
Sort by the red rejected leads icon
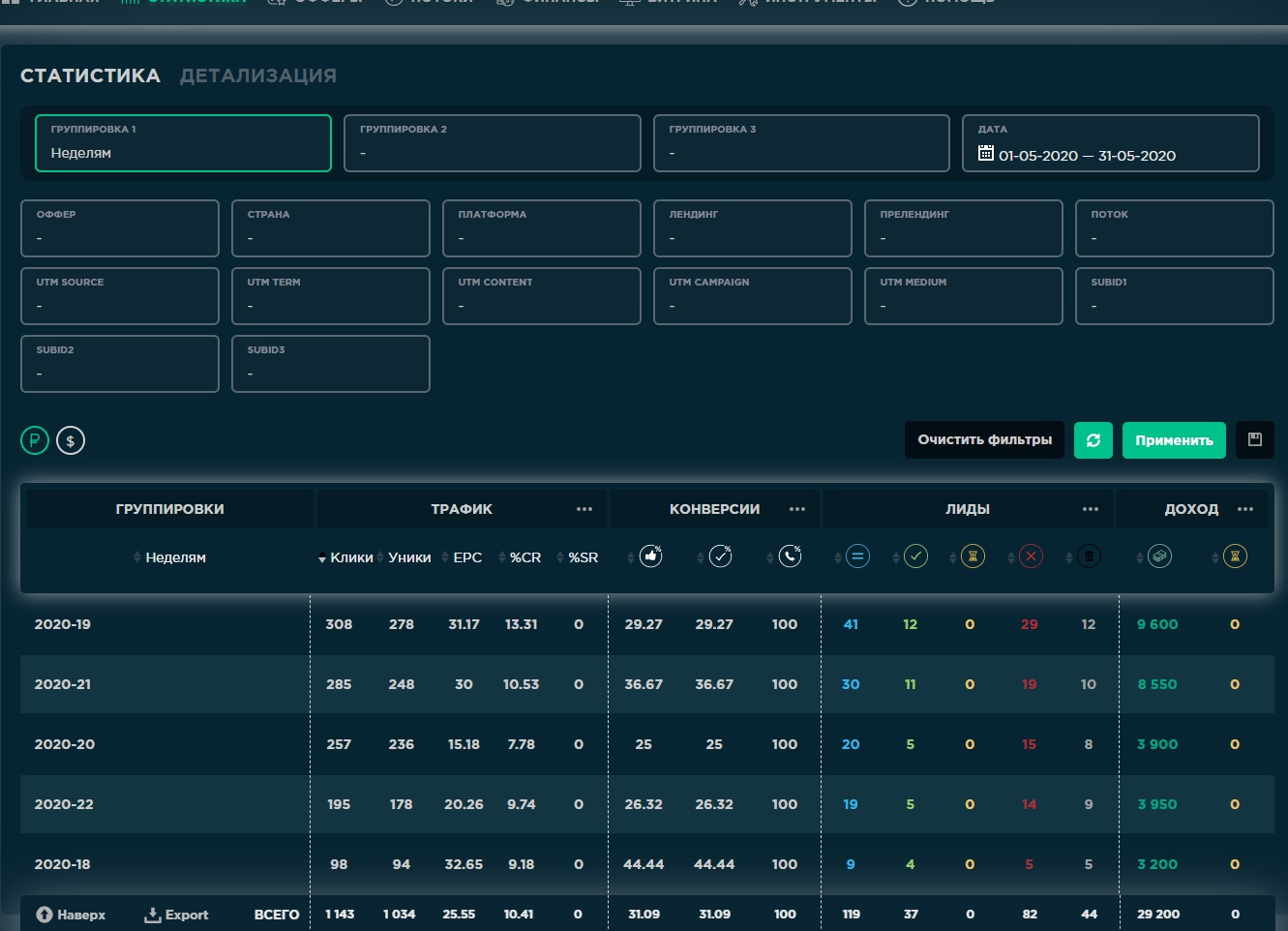1031,556
